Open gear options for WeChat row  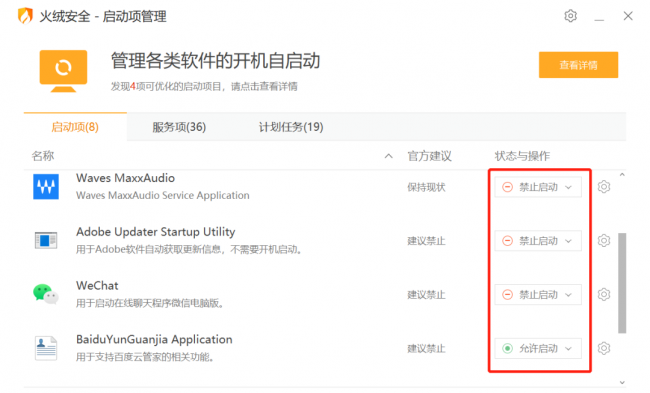tap(604, 294)
